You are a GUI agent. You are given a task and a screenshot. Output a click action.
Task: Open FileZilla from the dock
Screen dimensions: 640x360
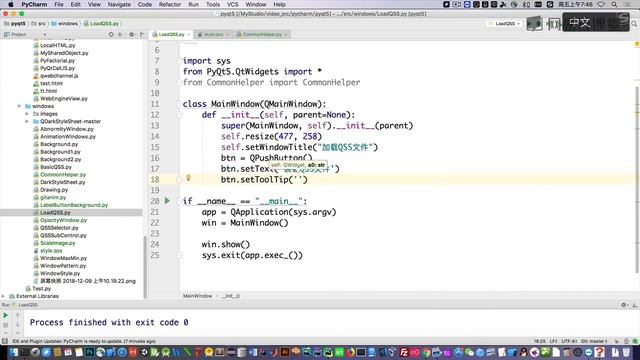click(x=404, y=351)
